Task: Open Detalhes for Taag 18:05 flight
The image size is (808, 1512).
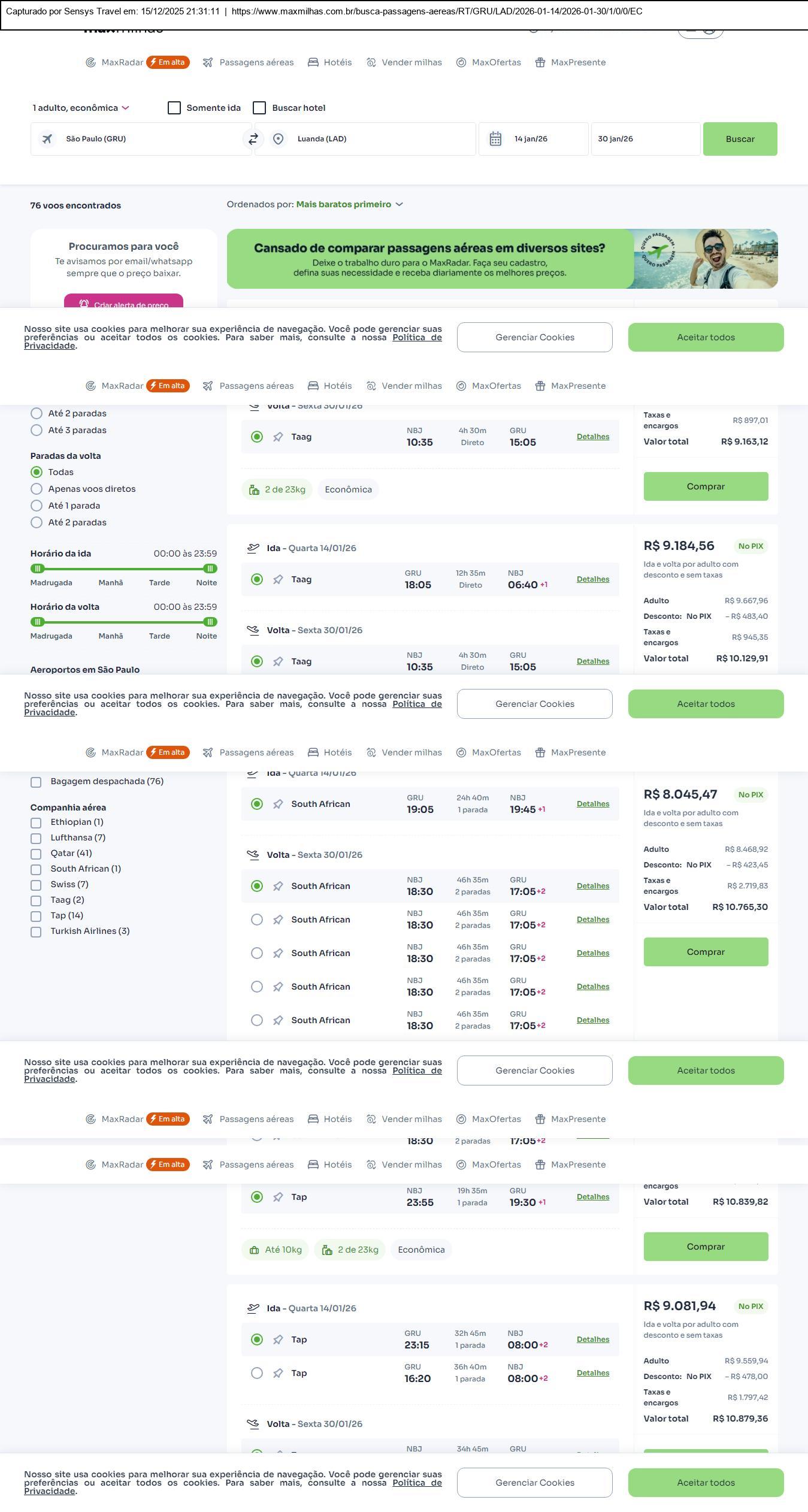Action: [x=592, y=579]
